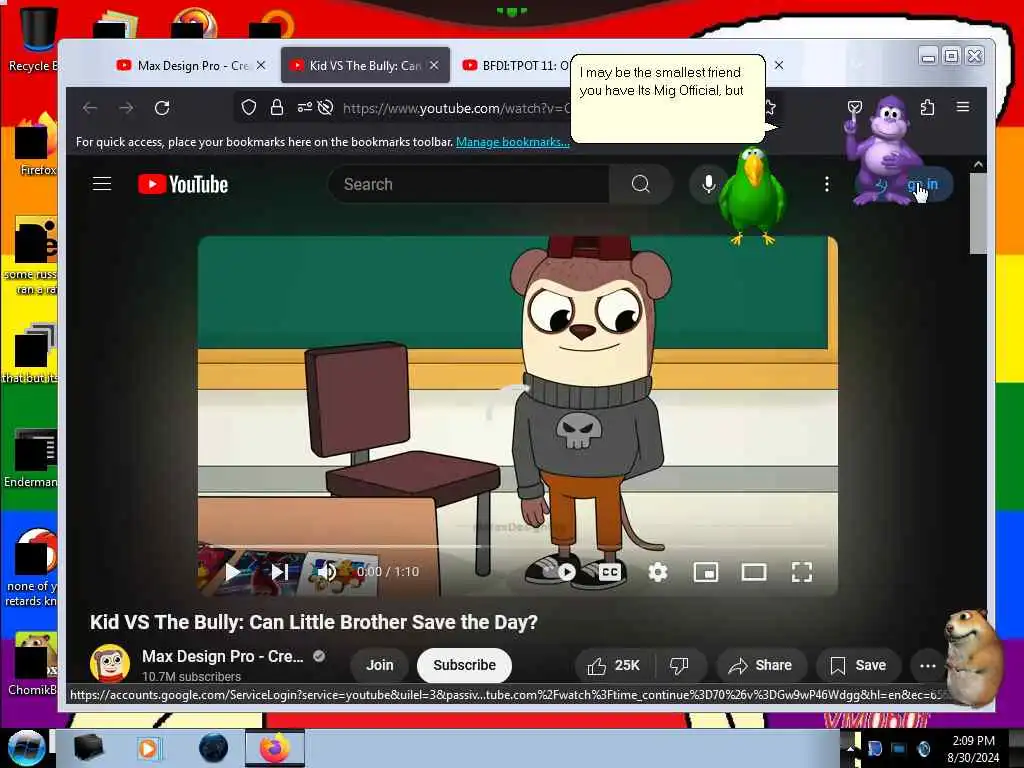Focus the YouTube Search field
Screen dimensions: 1024x768
[x=469, y=184]
